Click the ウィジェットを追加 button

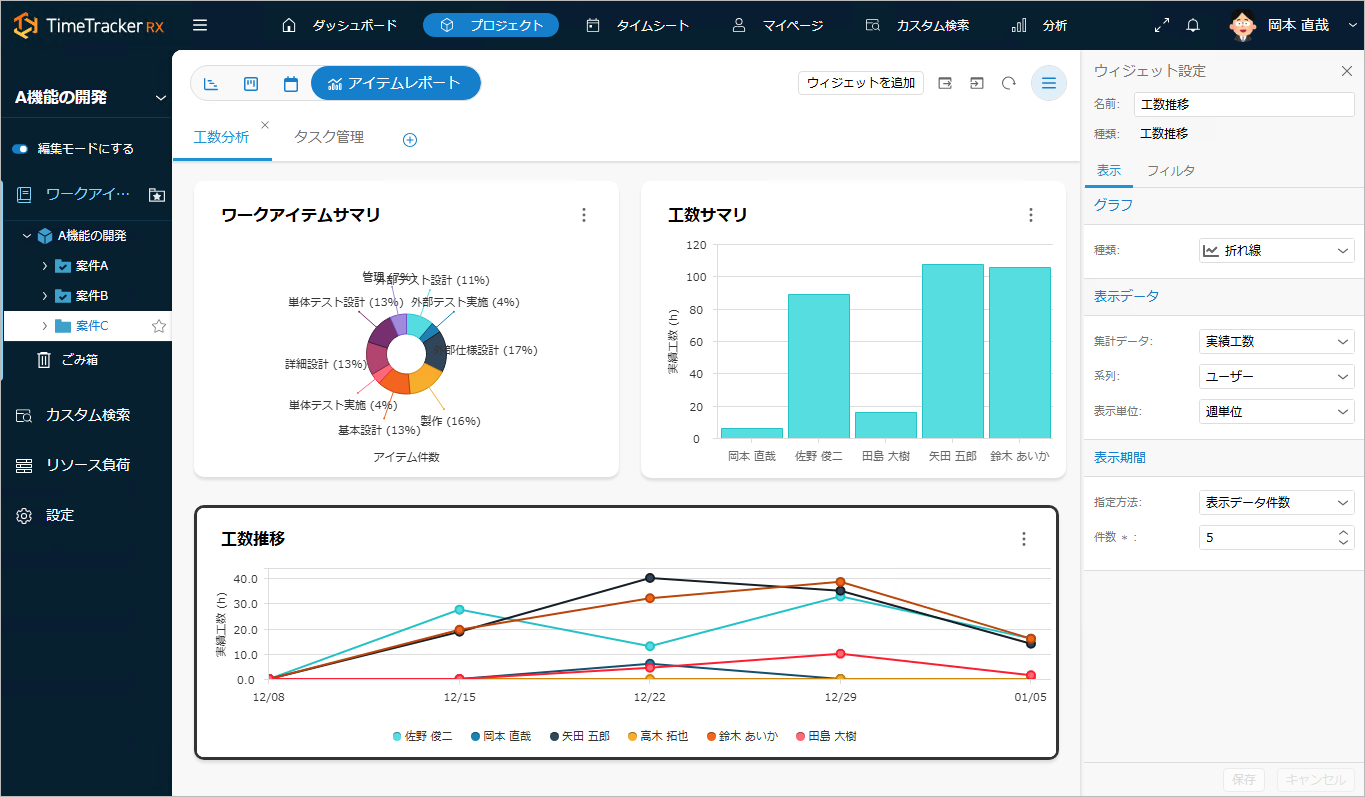pyautogui.click(x=860, y=83)
